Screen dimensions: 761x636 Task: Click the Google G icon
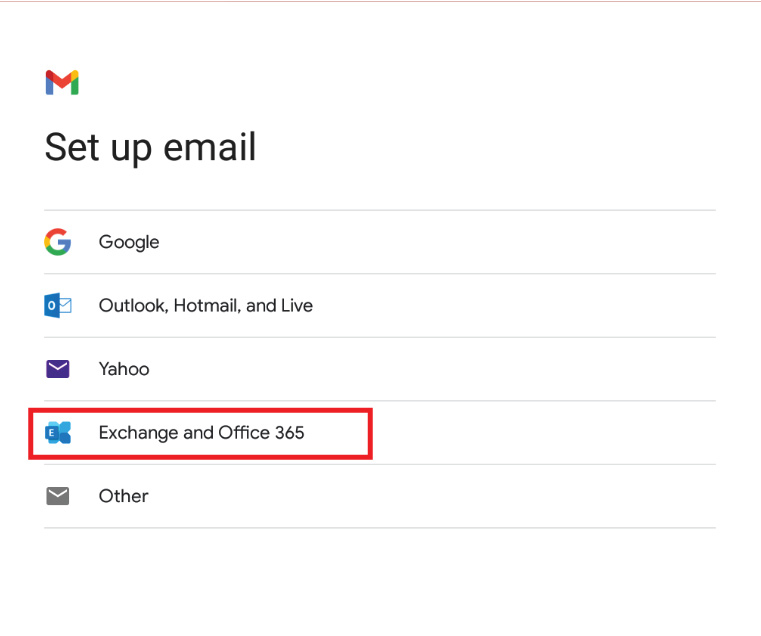58,242
